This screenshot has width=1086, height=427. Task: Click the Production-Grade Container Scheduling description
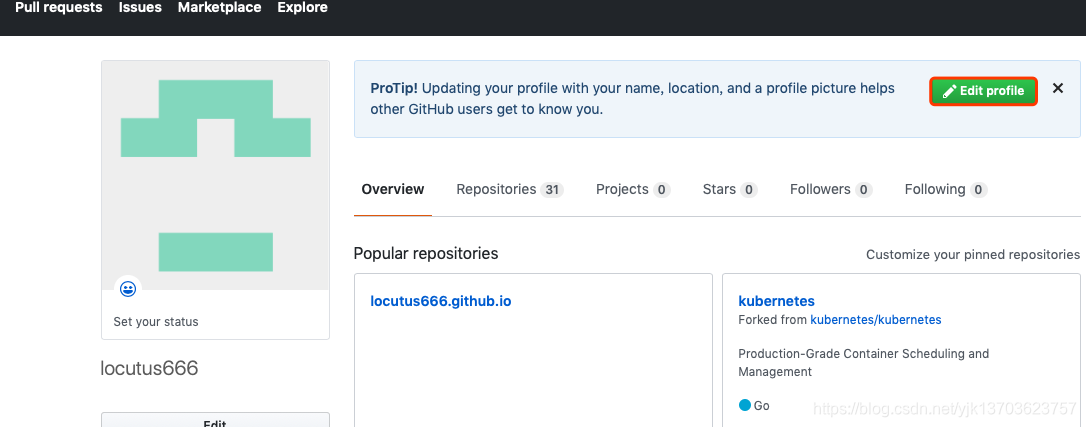tap(864, 363)
